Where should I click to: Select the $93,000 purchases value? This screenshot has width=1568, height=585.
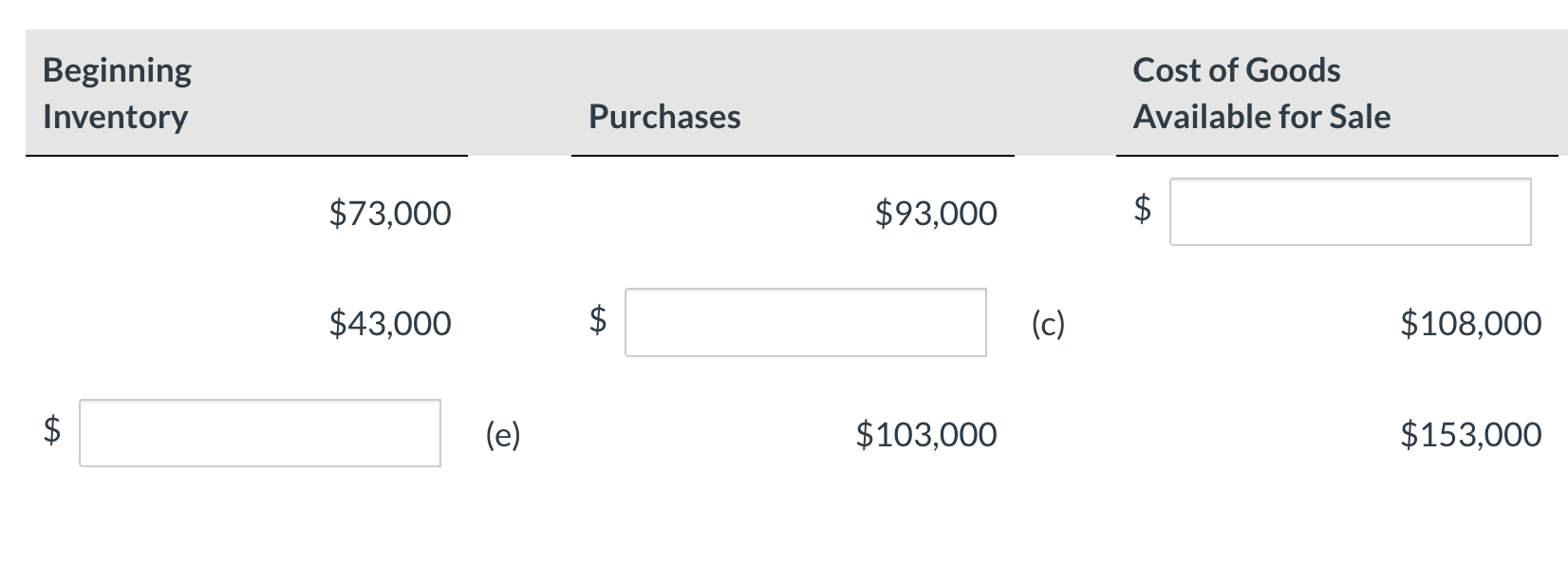[936, 213]
